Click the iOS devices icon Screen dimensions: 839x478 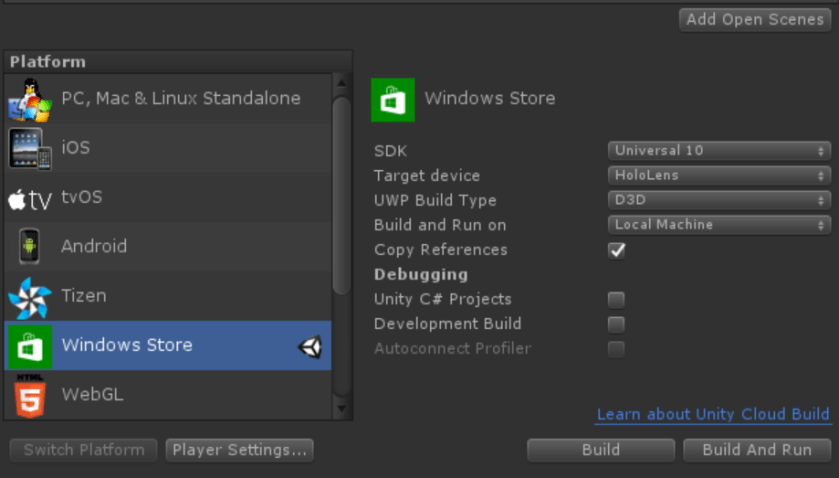pos(30,149)
